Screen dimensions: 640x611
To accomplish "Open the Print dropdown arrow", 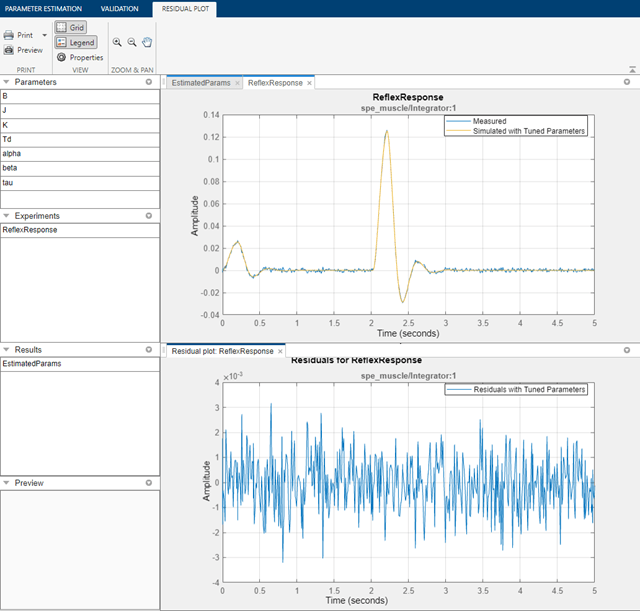I will click(x=44, y=35).
